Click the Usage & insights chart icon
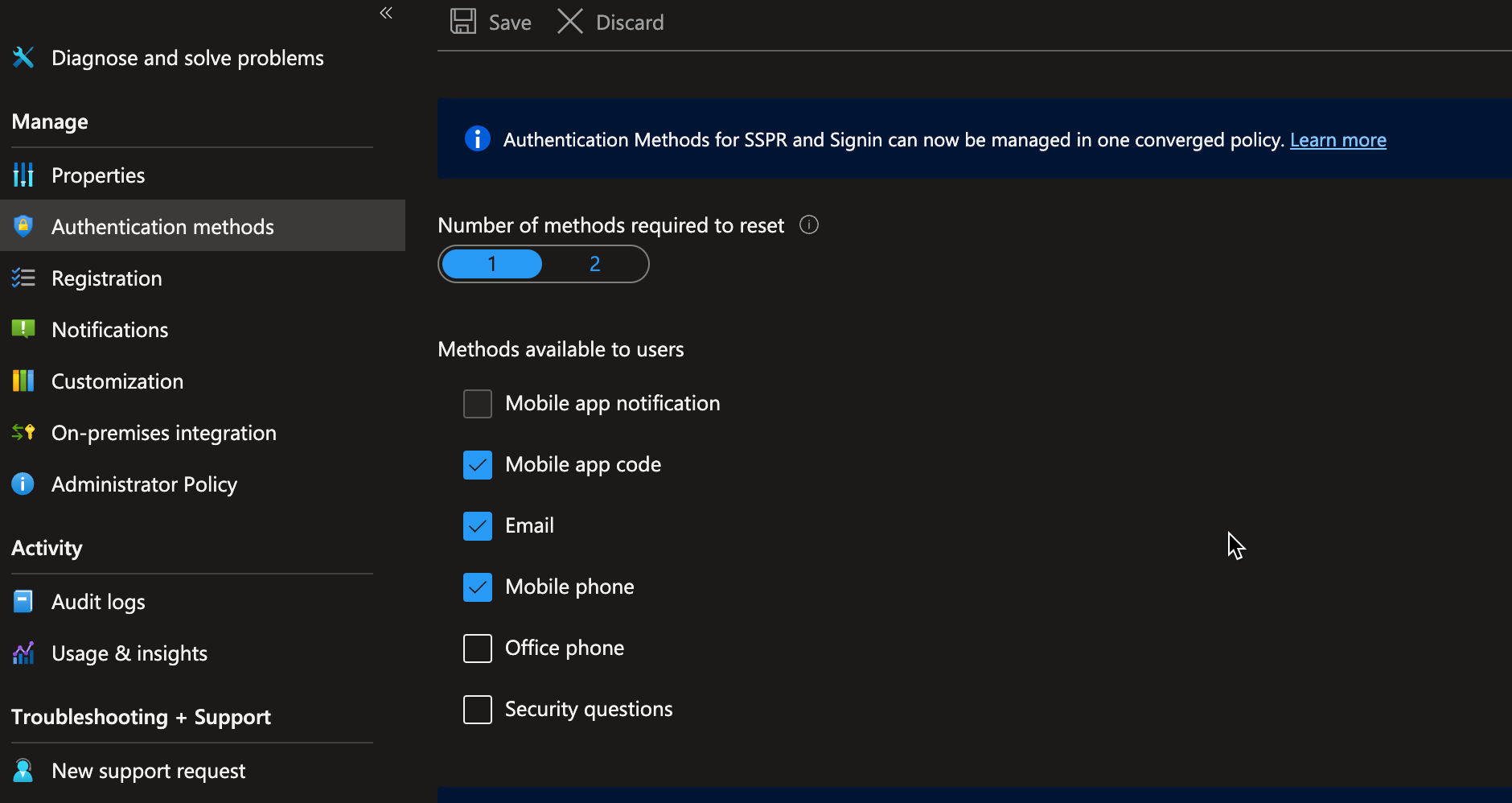1512x803 pixels. [x=23, y=653]
